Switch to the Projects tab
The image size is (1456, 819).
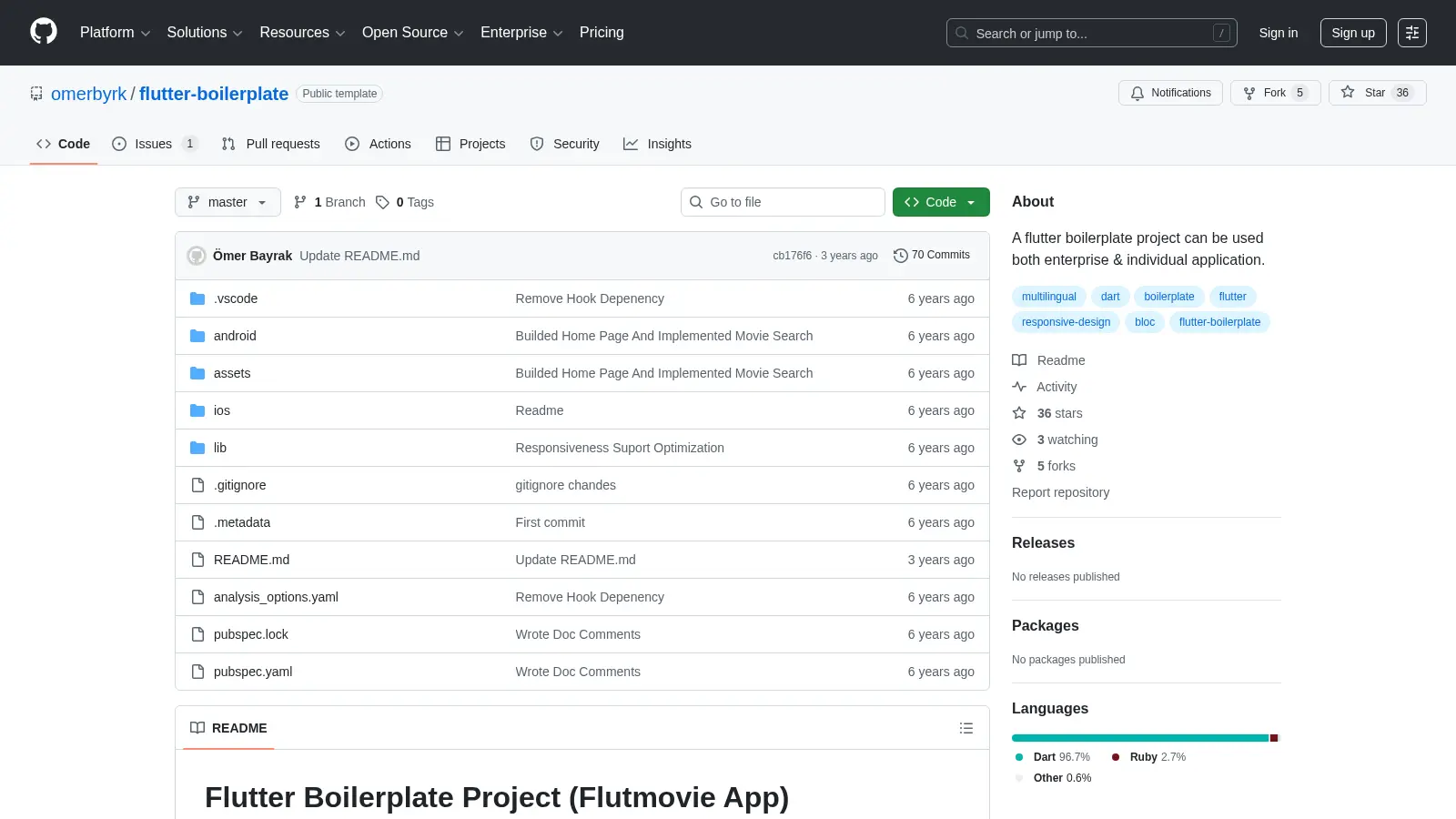tap(470, 144)
